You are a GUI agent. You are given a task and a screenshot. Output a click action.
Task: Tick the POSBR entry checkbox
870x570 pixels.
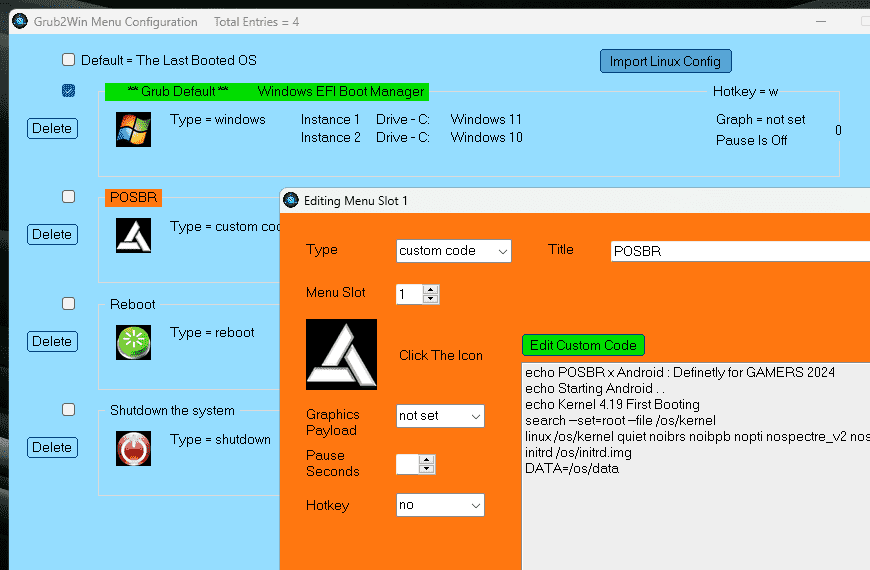pyautogui.click(x=69, y=197)
